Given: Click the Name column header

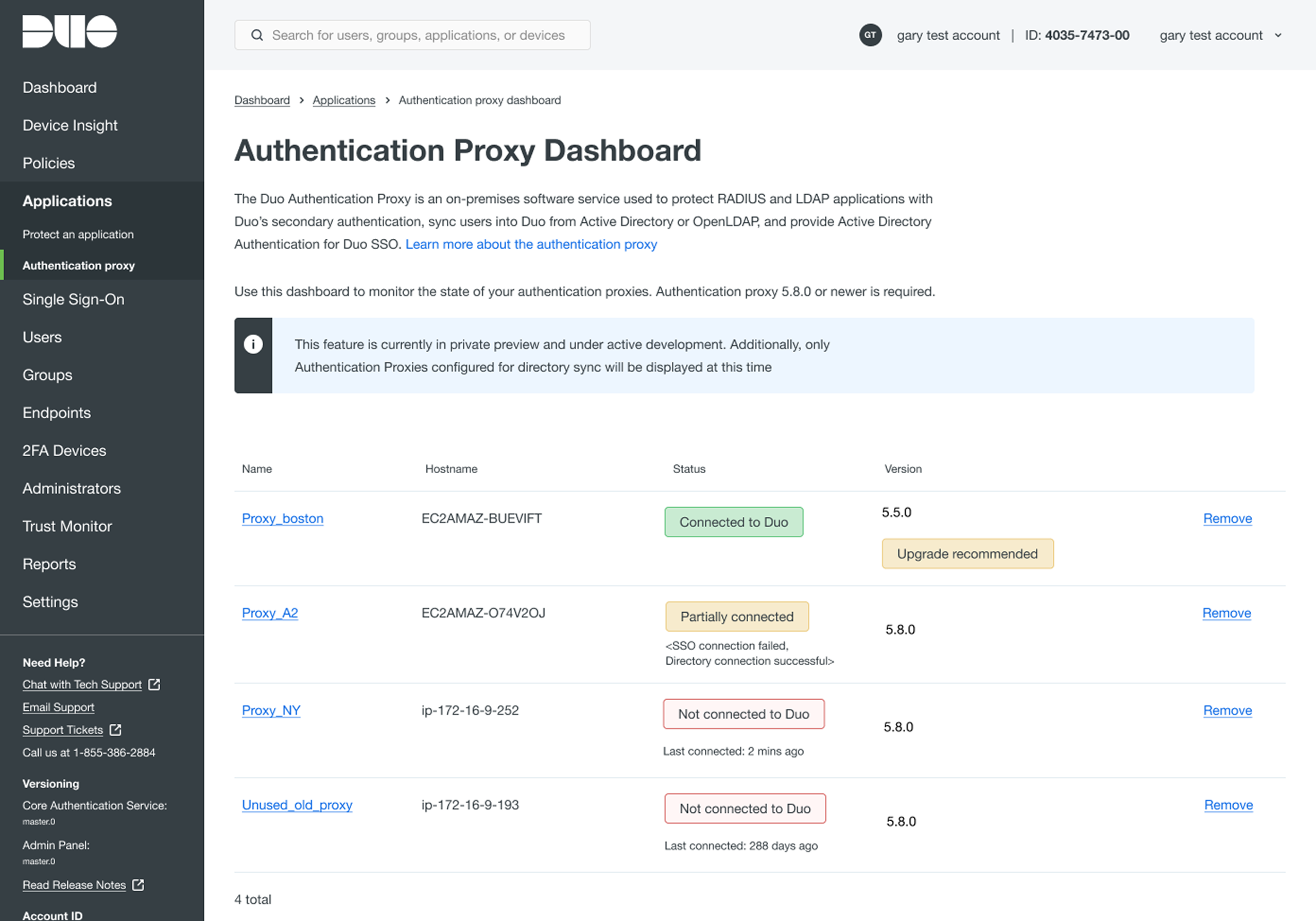Looking at the screenshot, I should 257,469.
